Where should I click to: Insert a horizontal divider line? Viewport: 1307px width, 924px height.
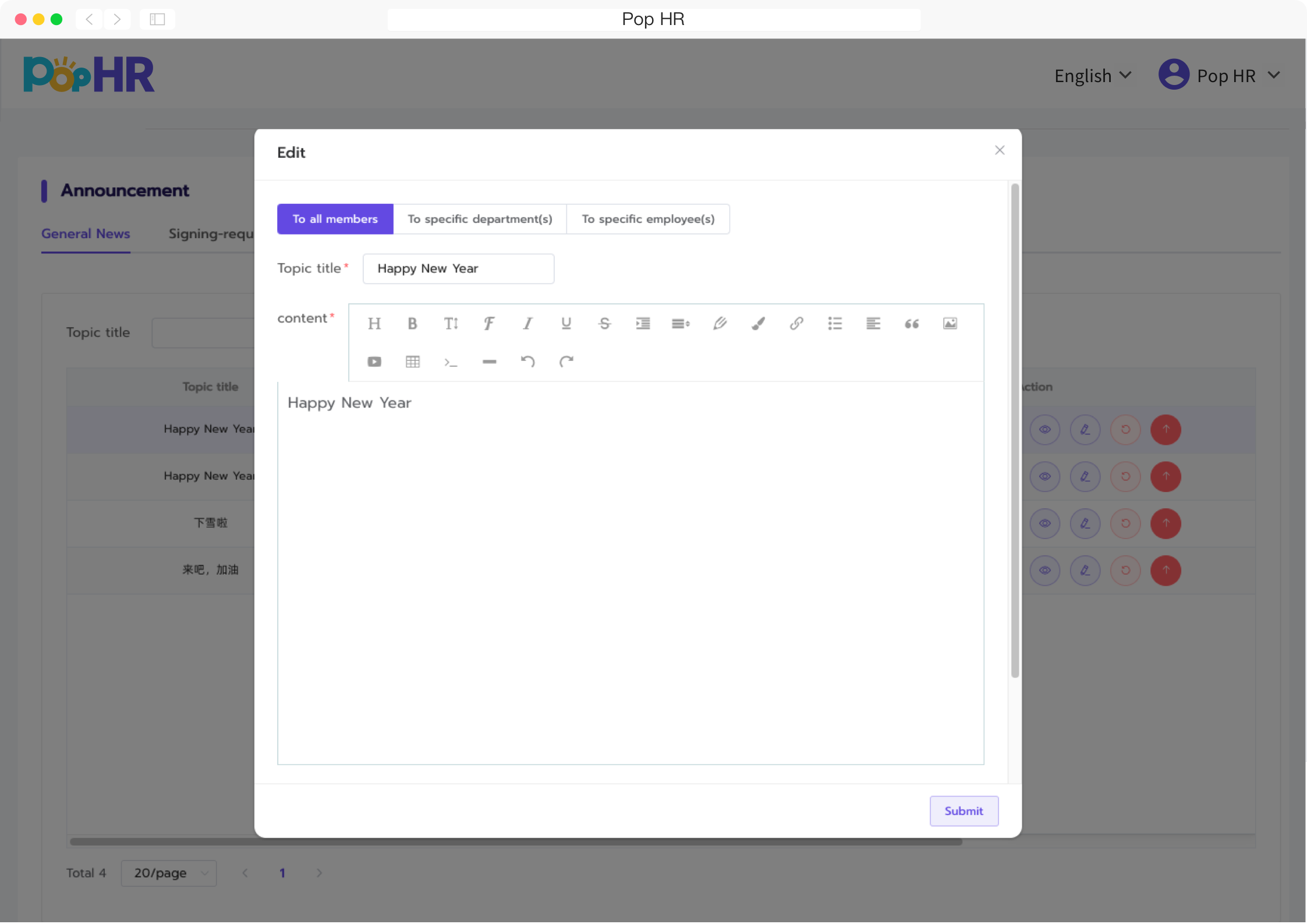tap(489, 362)
